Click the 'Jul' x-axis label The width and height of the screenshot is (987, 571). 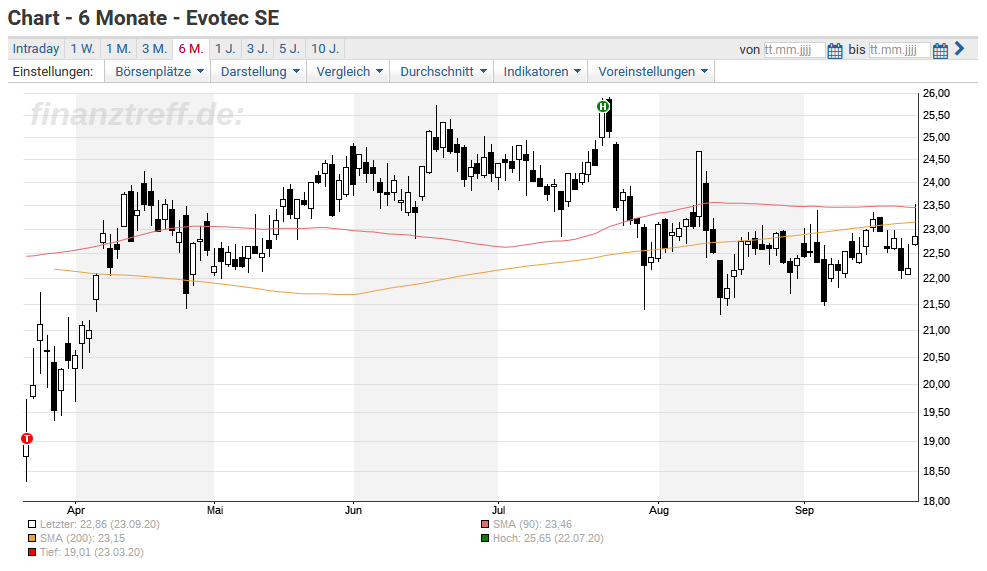pyautogui.click(x=498, y=510)
